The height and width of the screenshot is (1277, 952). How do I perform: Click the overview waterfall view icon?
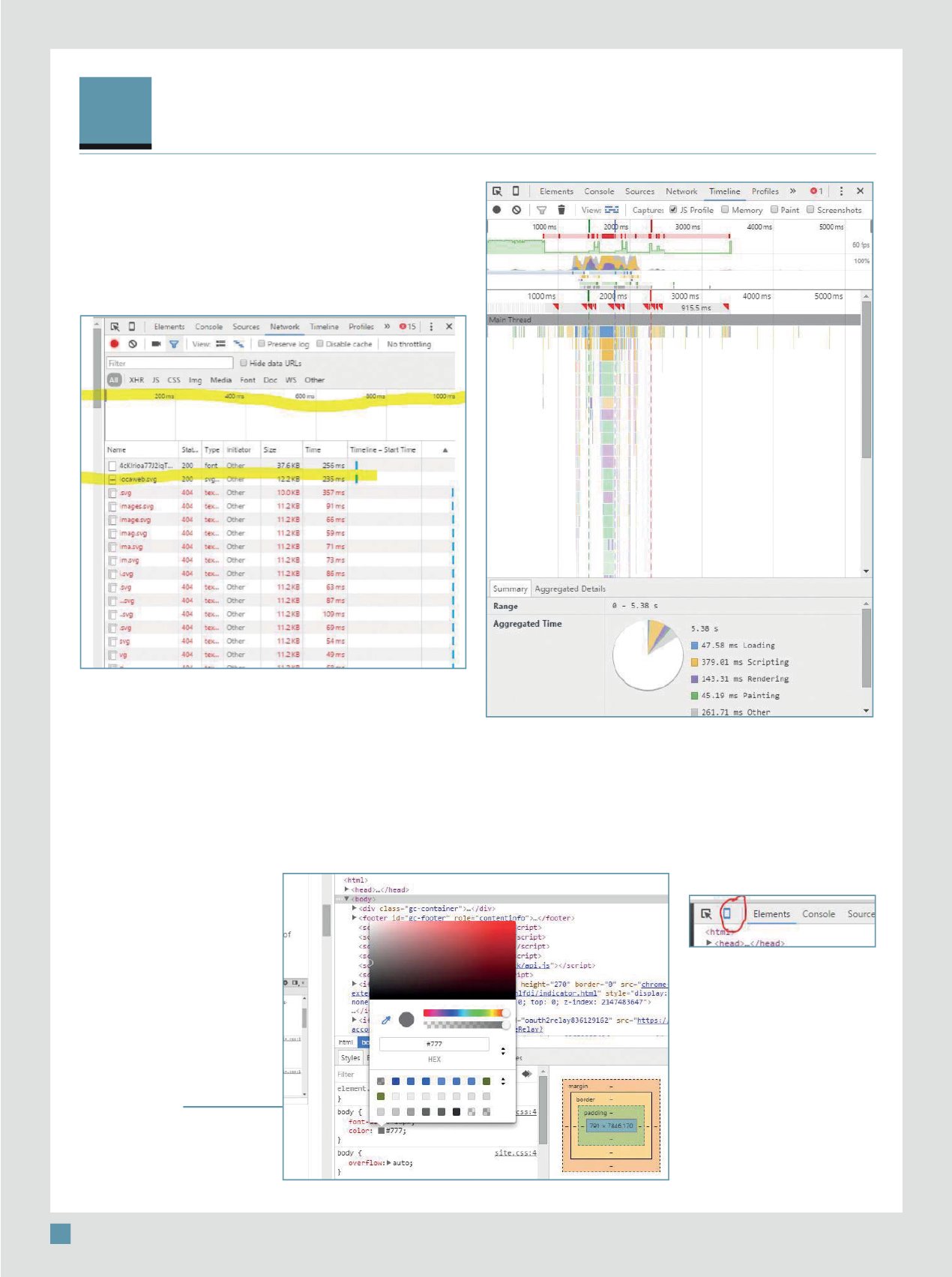click(238, 344)
